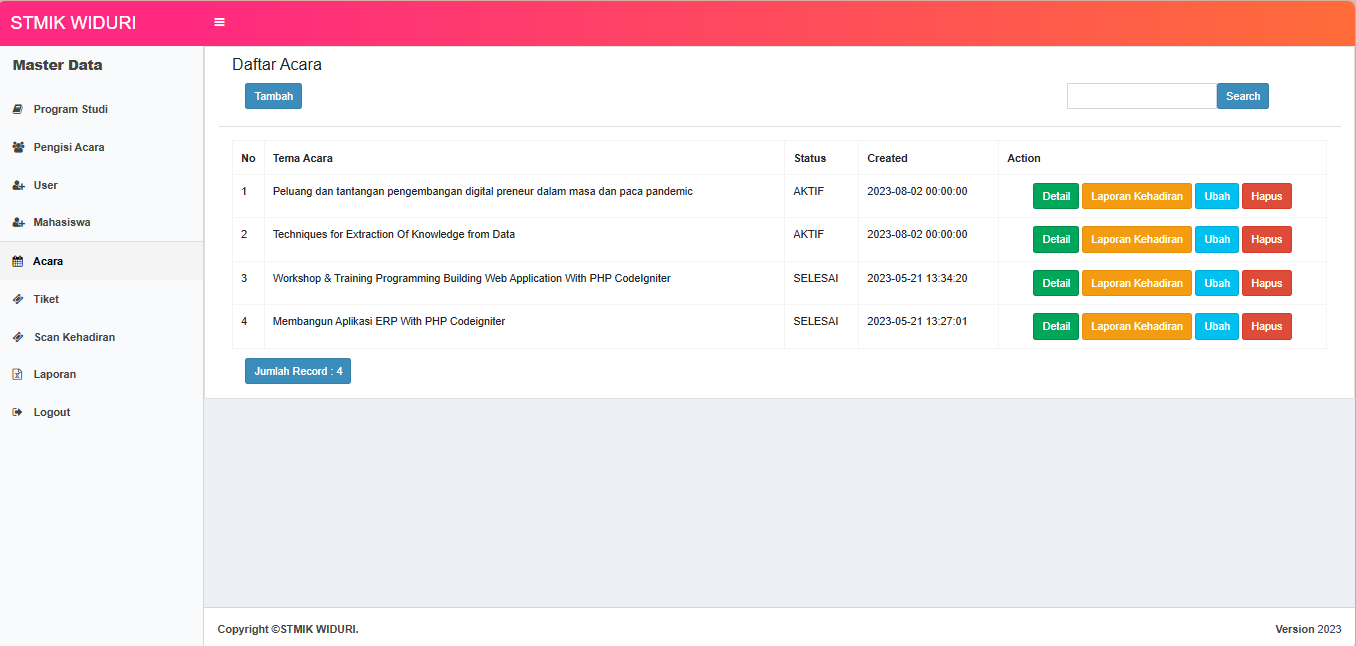The width and height of the screenshot is (1356, 646).
Task: Click the Pengisi Acara group icon
Action: coord(18,147)
